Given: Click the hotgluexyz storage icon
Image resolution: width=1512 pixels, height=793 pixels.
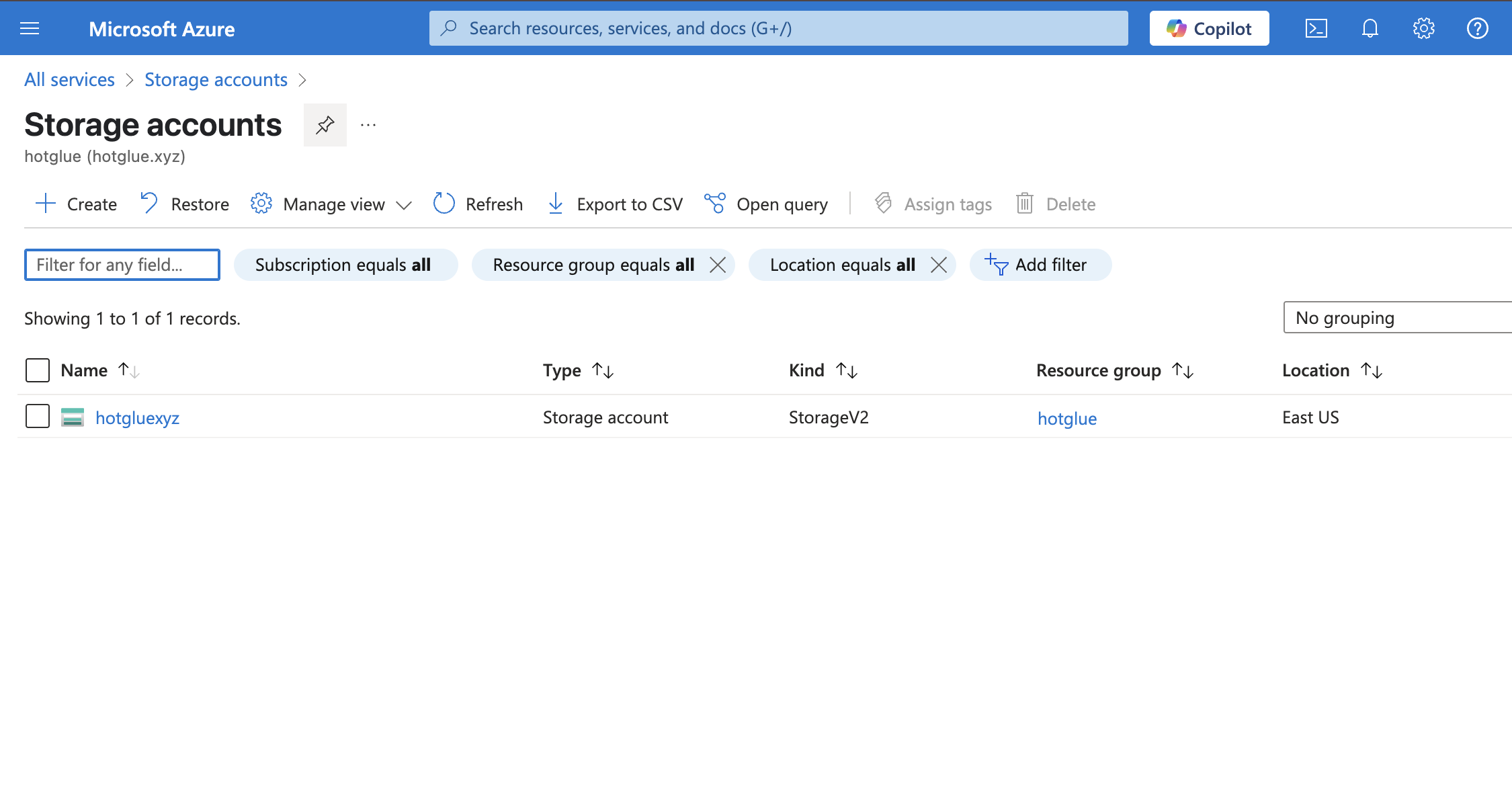Looking at the screenshot, I should (x=73, y=417).
